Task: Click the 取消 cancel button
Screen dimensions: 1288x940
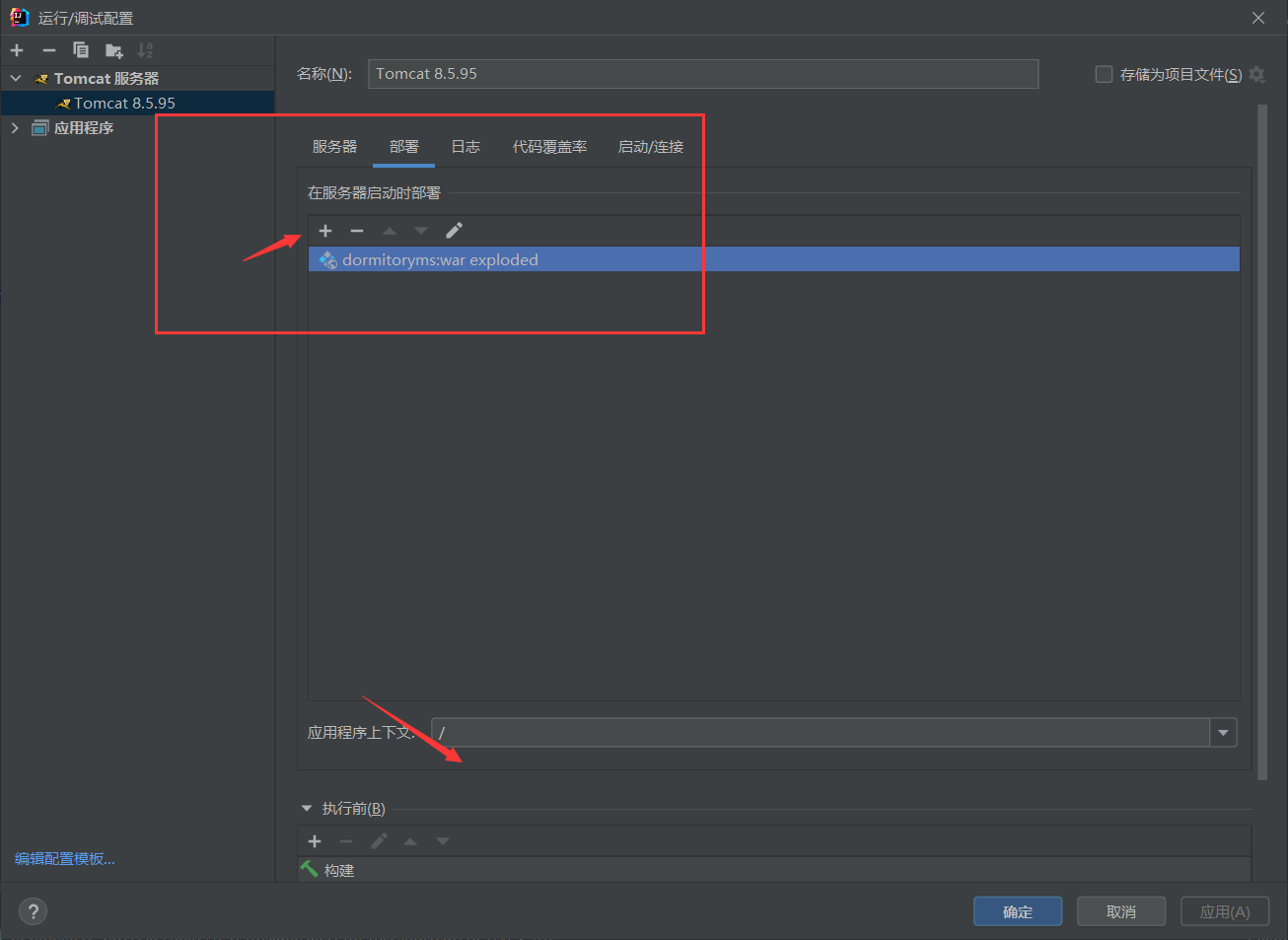Action: point(1121,911)
